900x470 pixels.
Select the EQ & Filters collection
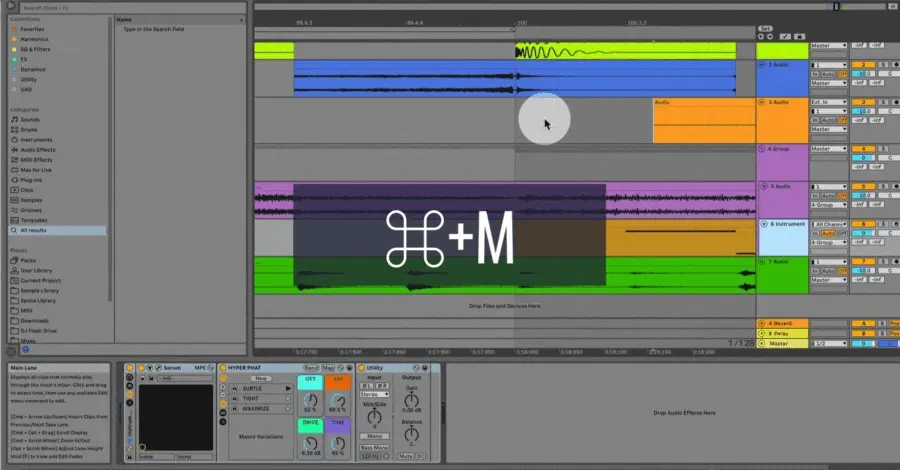pyautogui.click(x=35, y=49)
